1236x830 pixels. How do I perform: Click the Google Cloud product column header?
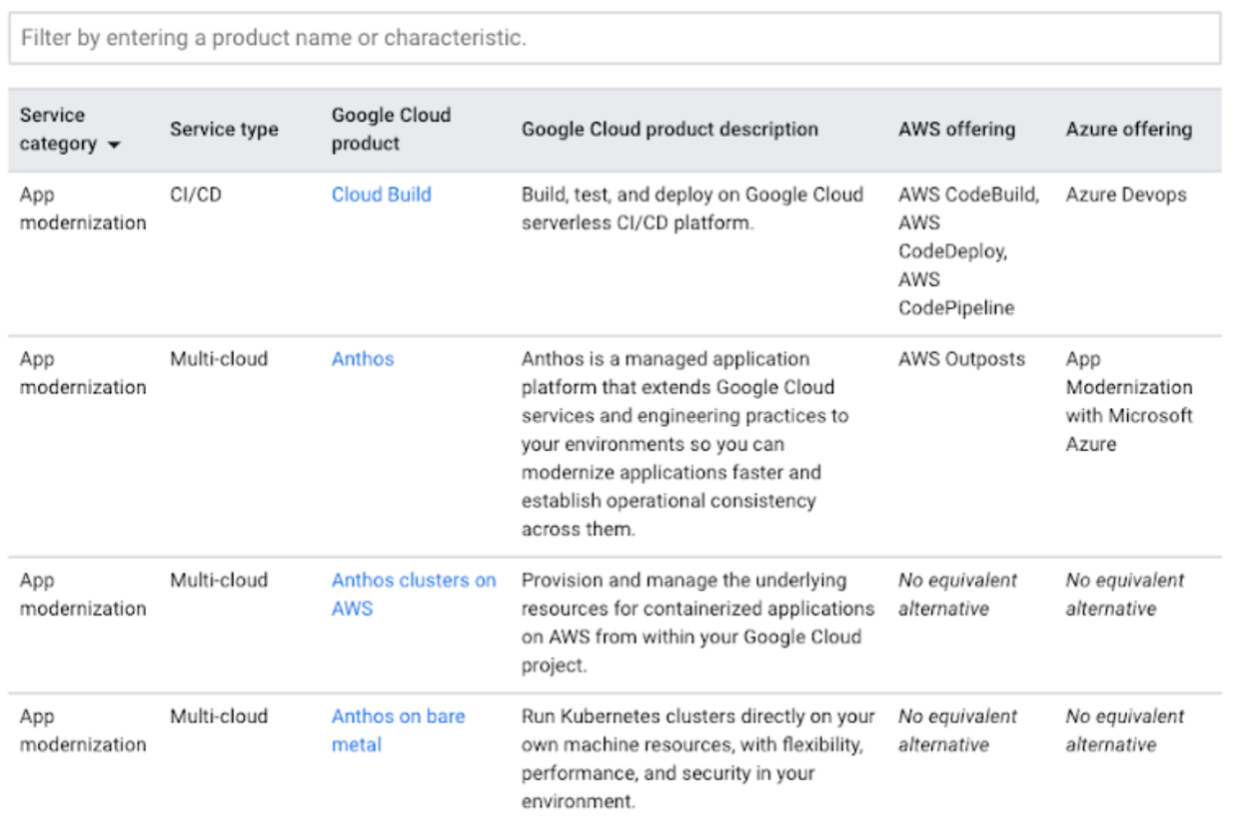pos(391,129)
